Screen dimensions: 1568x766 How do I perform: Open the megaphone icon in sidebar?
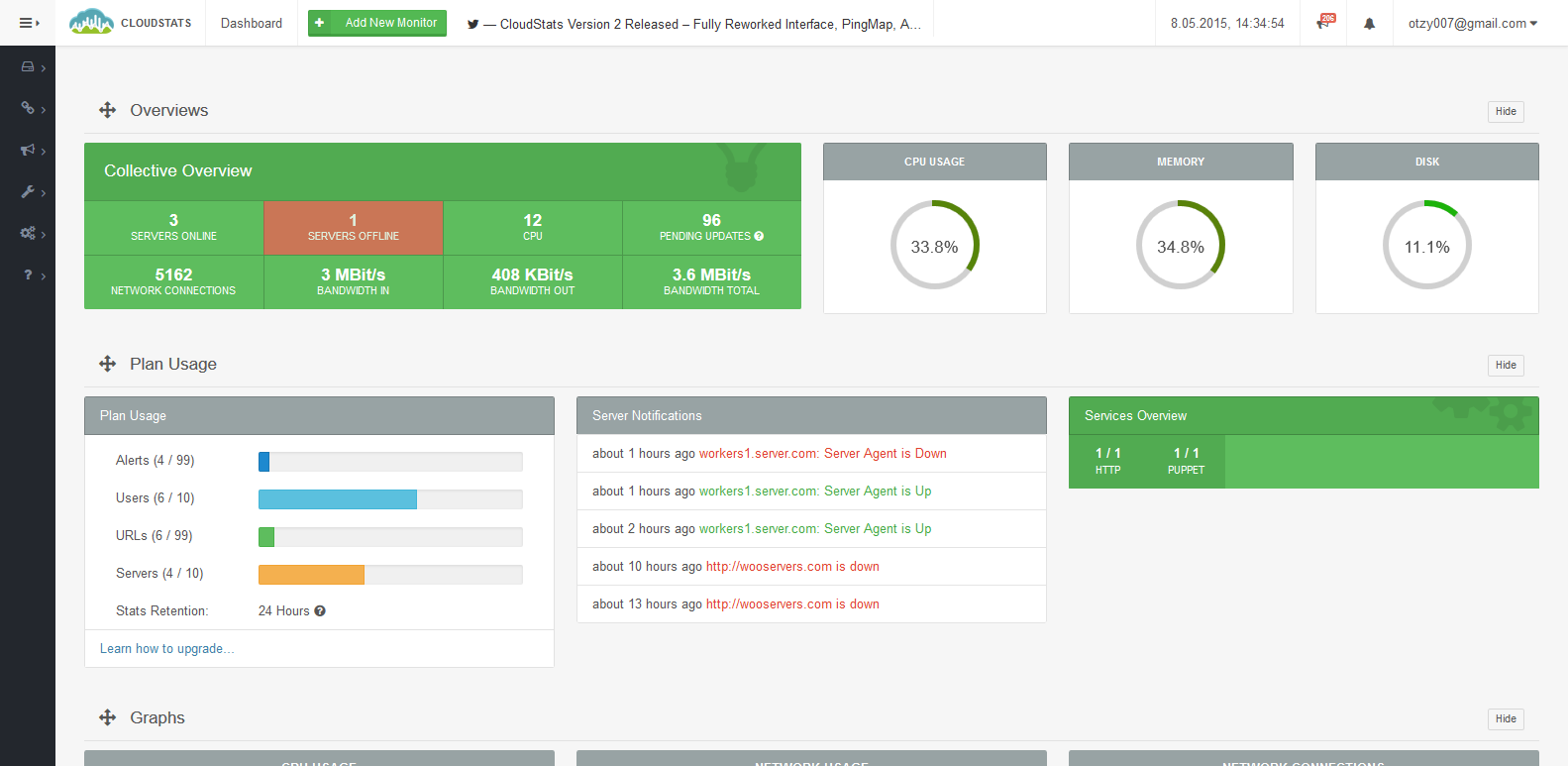28,150
